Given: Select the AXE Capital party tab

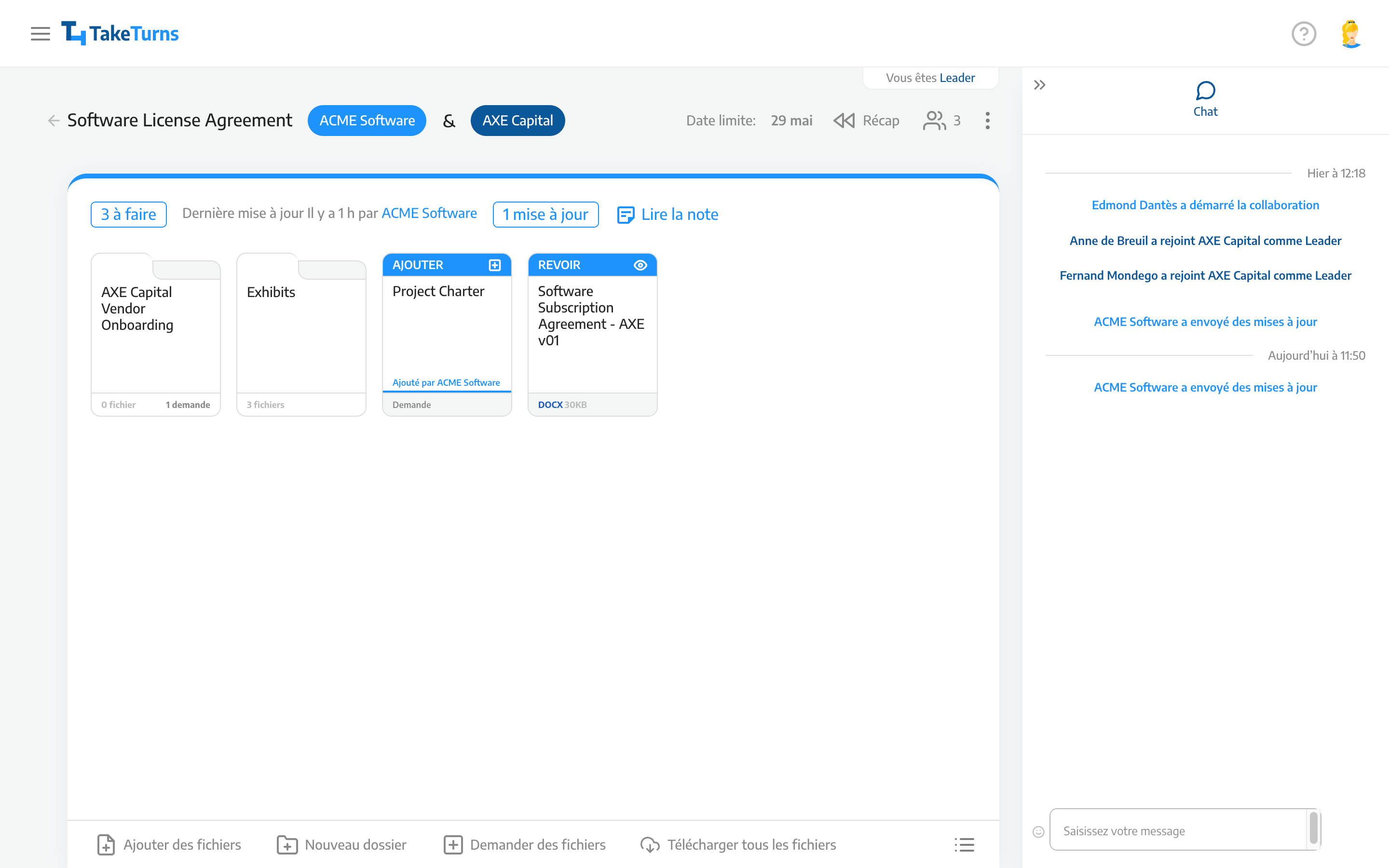Looking at the screenshot, I should pos(518,120).
